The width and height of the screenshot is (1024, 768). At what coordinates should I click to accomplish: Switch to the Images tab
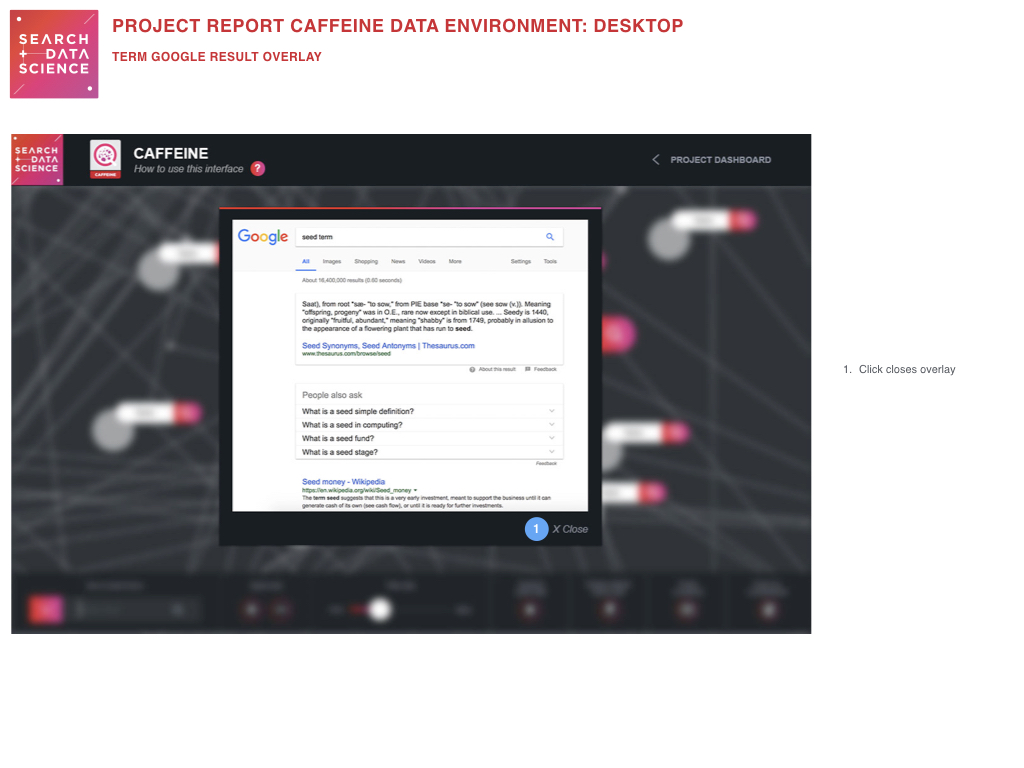point(332,261)
